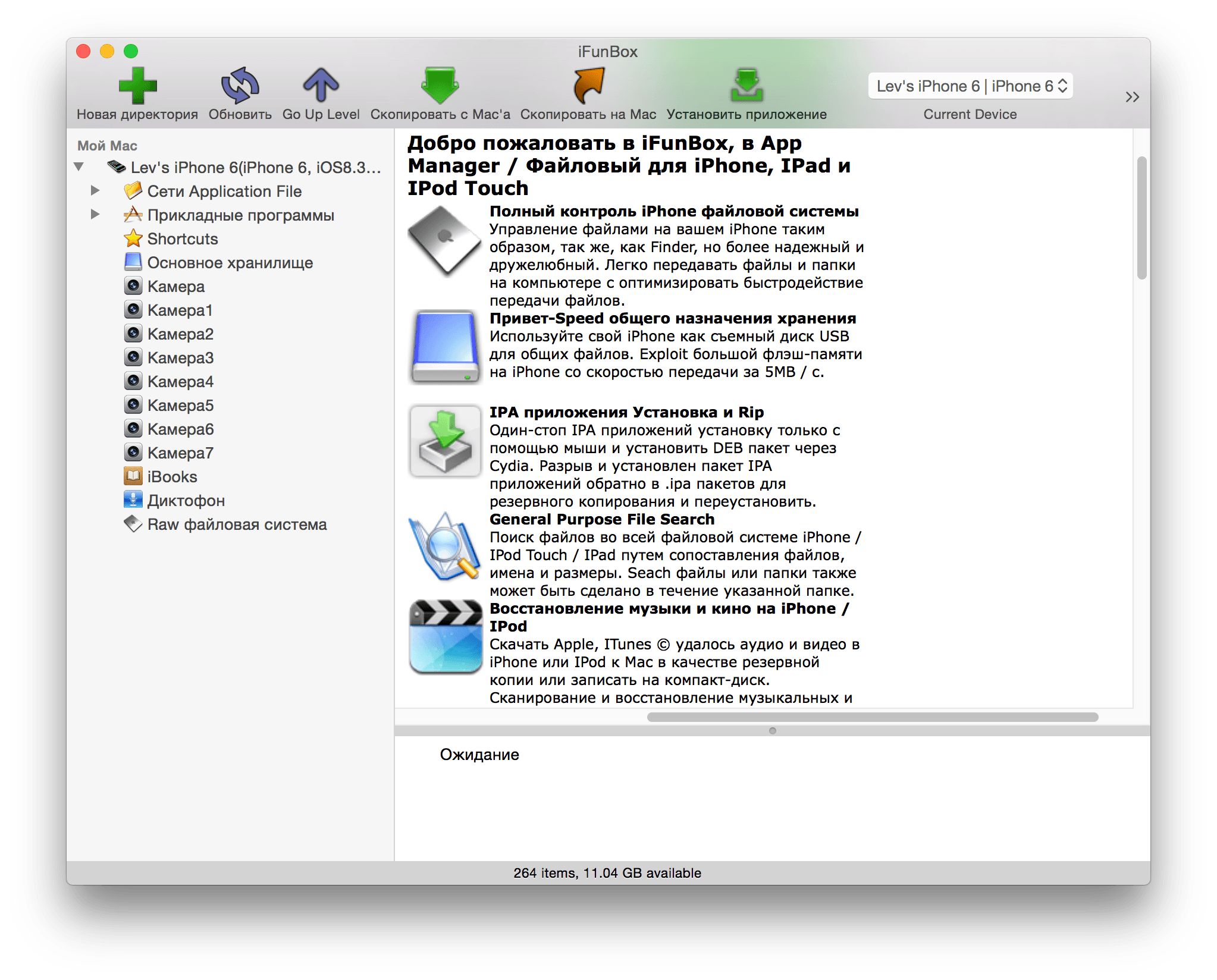The width and height of the screenshot is (1217, 980).
Task: Click the iBooks book icon
Action: tap(133, 476)
